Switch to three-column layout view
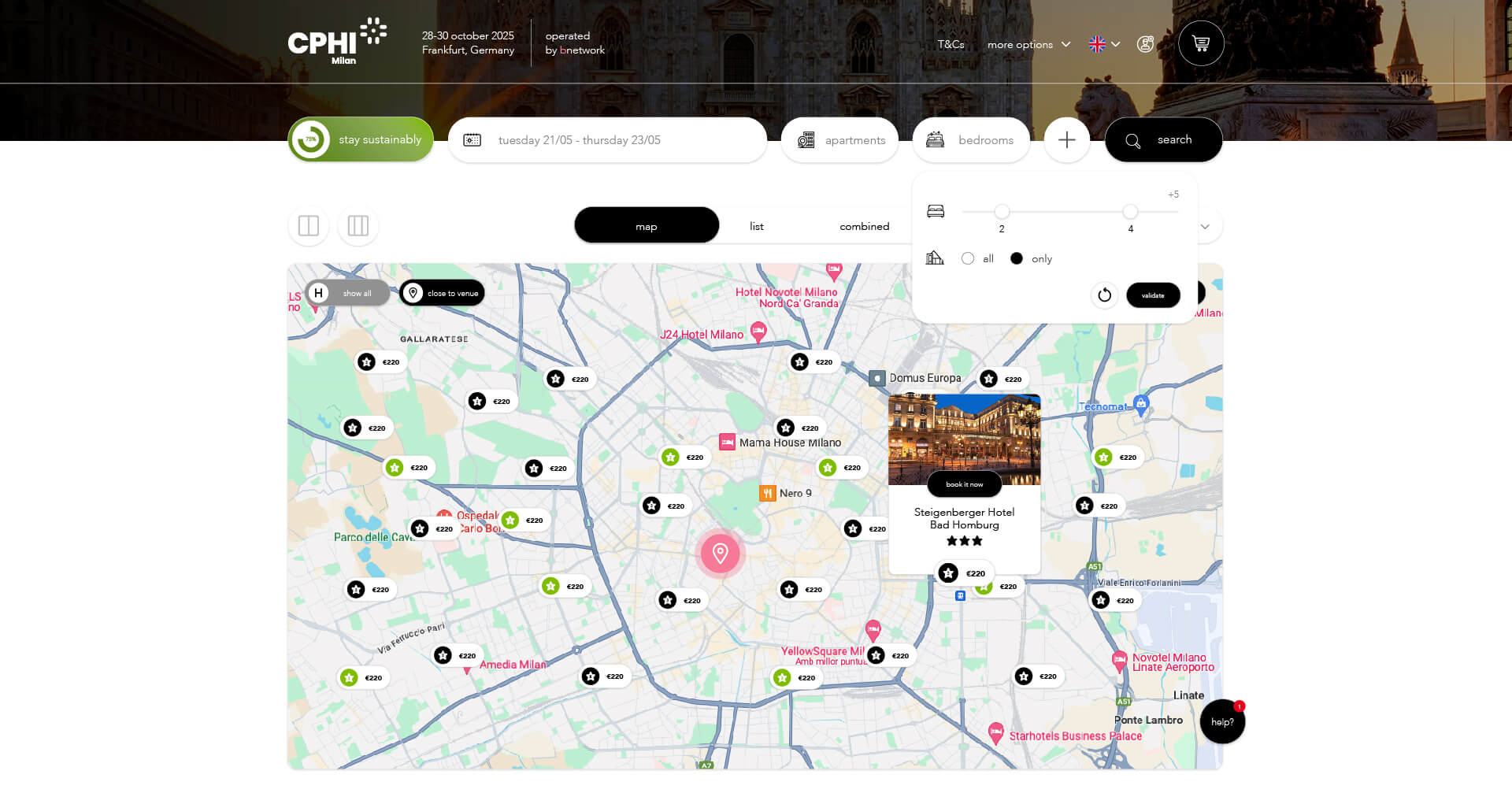The height and width of the screenshot is (793, 1512). (358, 226)
